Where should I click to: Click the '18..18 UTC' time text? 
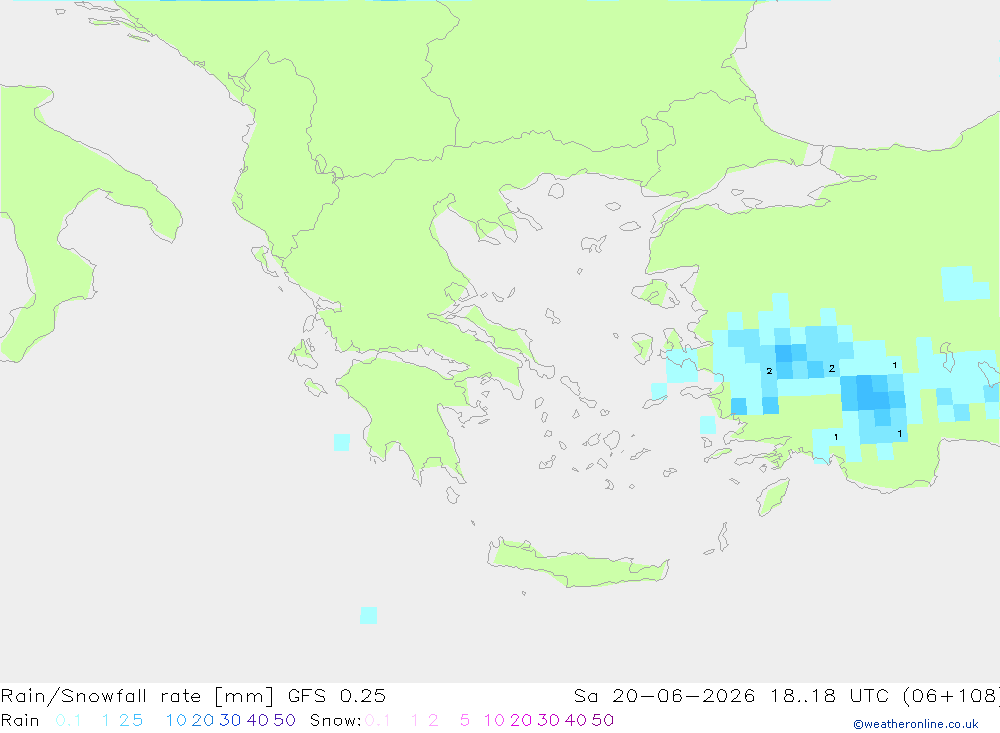point(829,696)
